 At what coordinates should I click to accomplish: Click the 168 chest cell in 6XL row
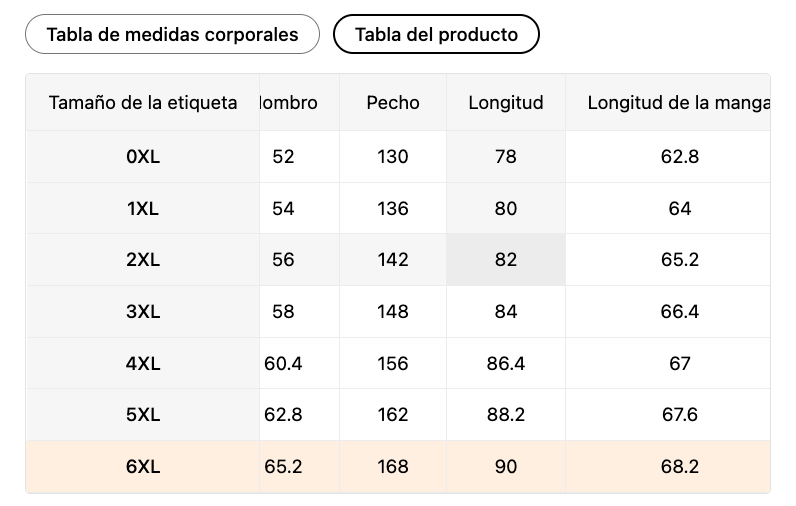click(x=393, y=467)
